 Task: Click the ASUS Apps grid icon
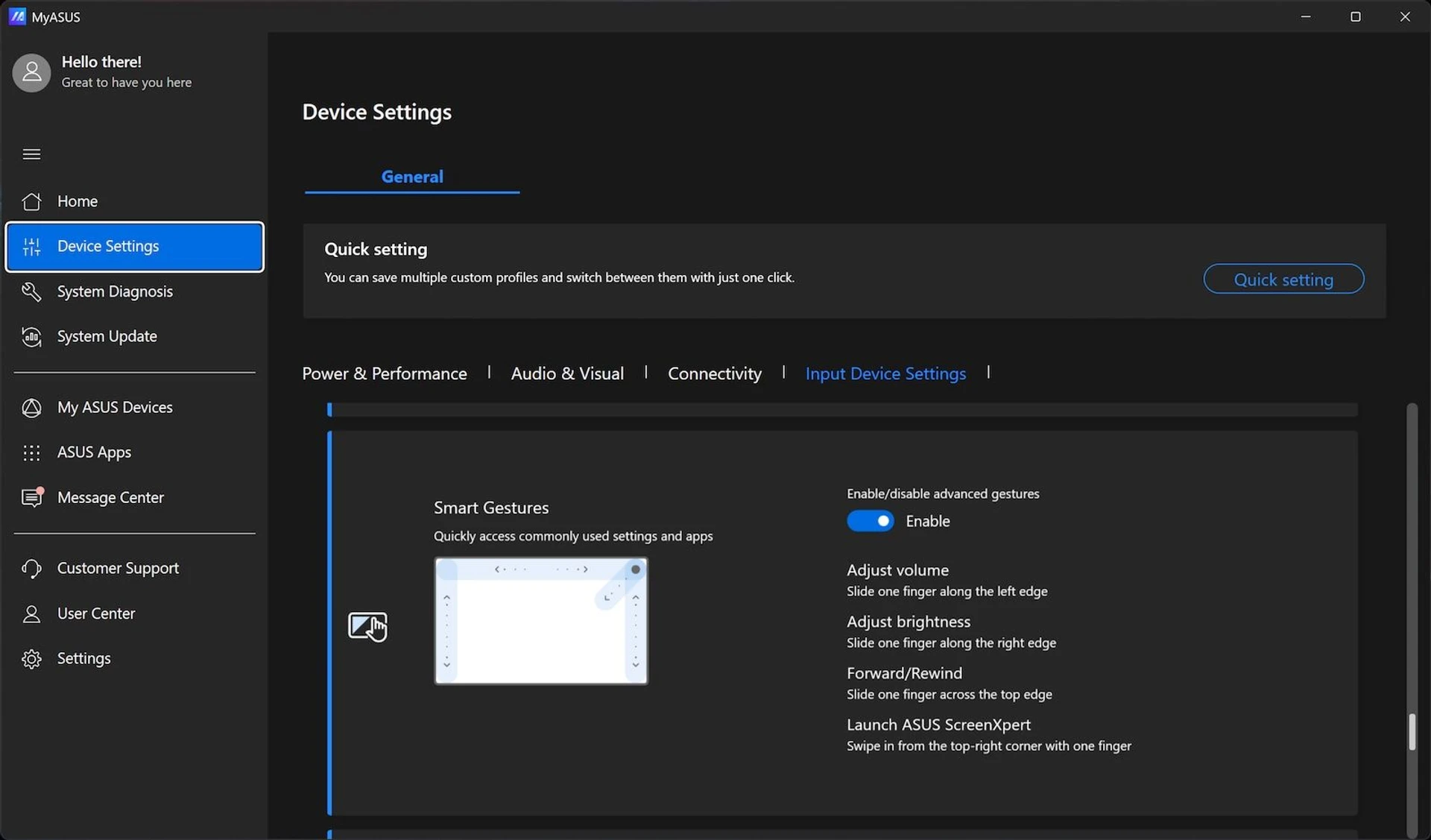click(x=31, y=452)
